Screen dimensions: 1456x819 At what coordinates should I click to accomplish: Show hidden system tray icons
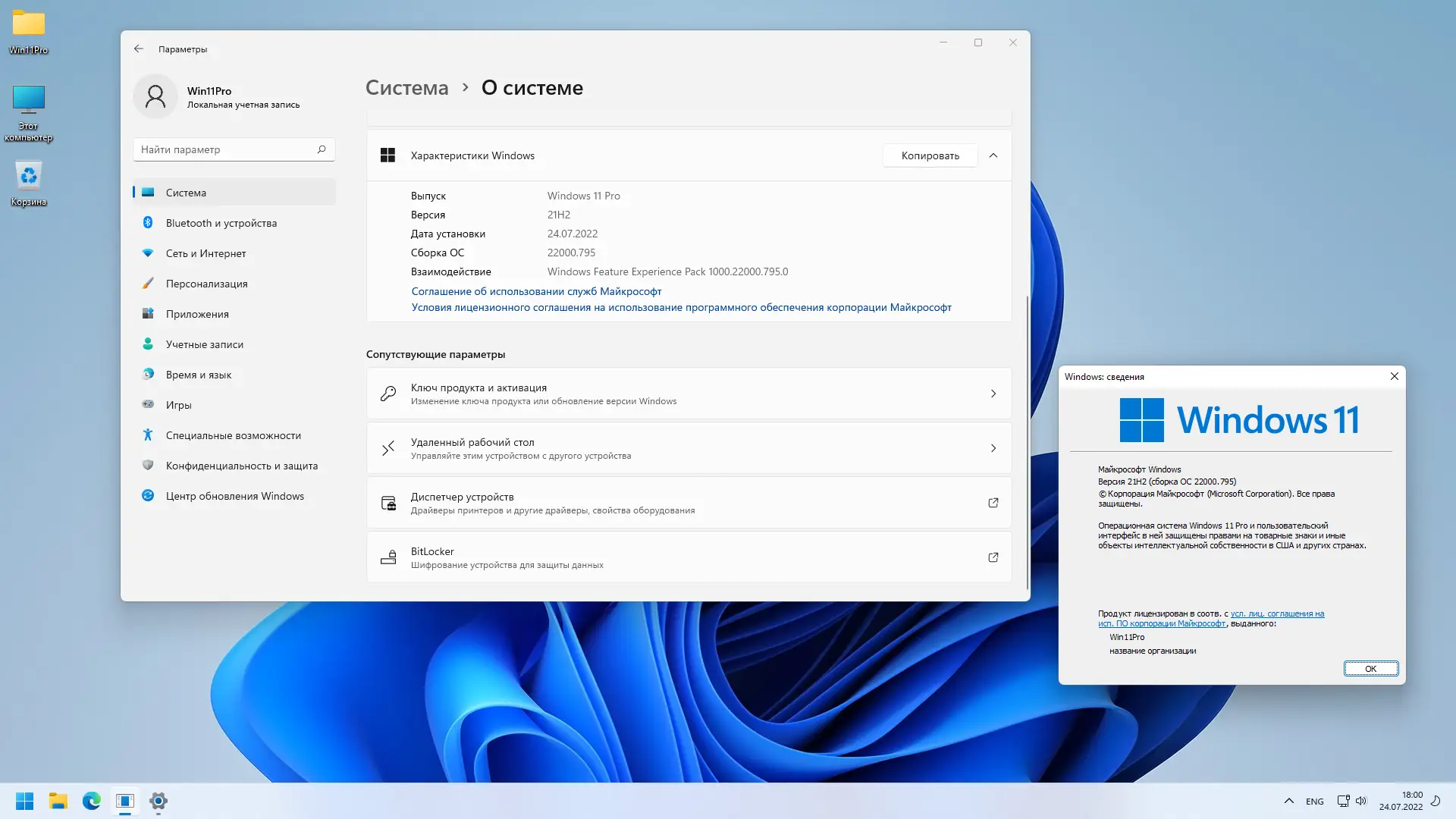[1288, 801]
